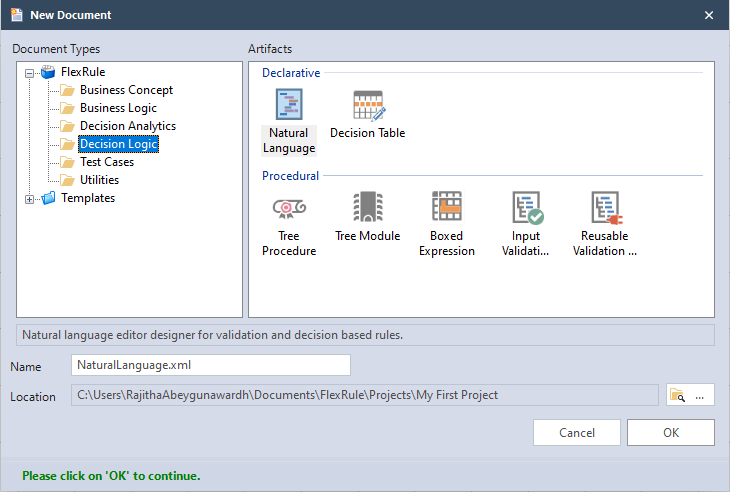730x492 pixels.
Task: Browse for location with folder search icon
Action: pyautogui.click(x=677, y=395)
